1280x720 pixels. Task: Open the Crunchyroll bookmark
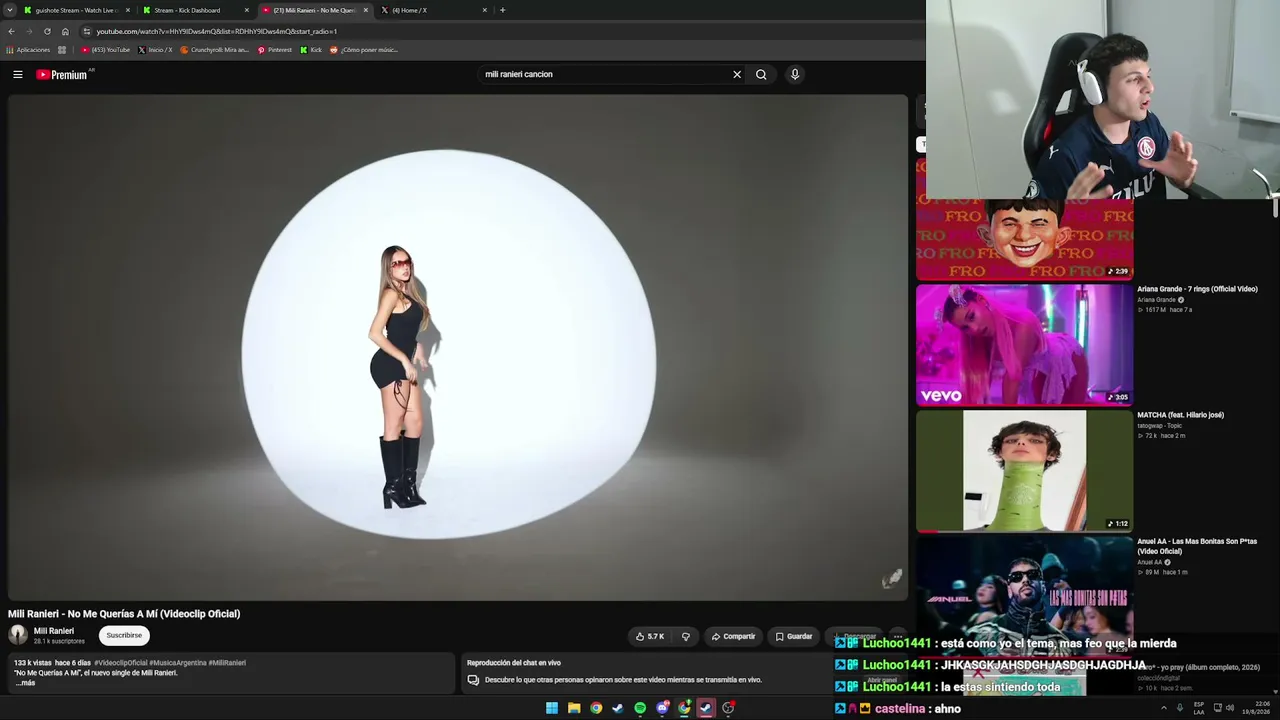point(214,50)
